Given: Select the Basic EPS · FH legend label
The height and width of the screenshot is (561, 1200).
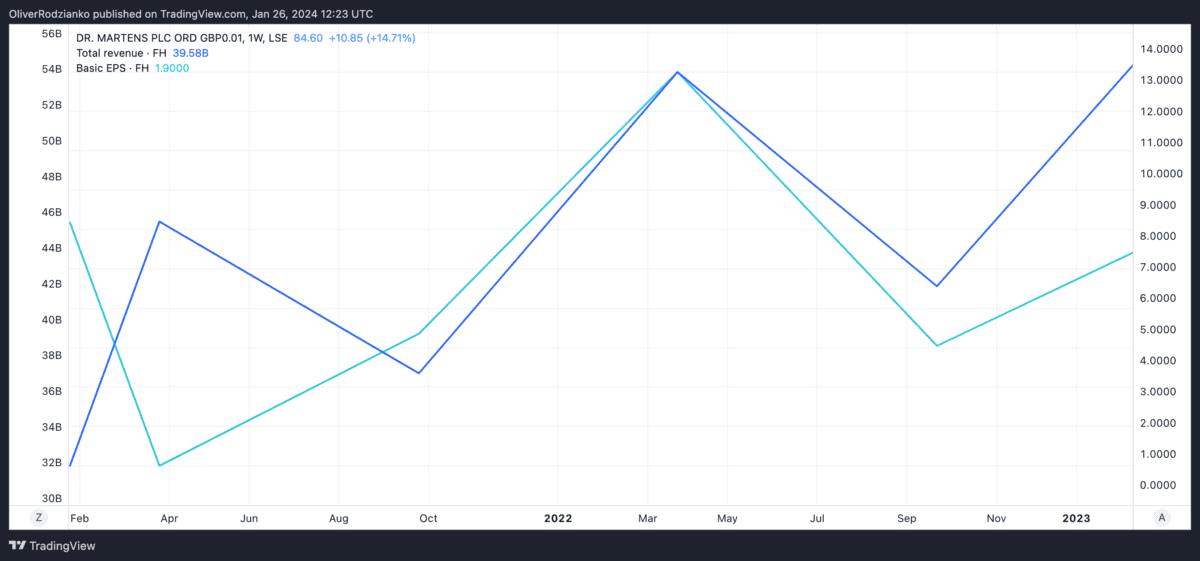Looking at the screenshot, I should (x=113, y=68).
